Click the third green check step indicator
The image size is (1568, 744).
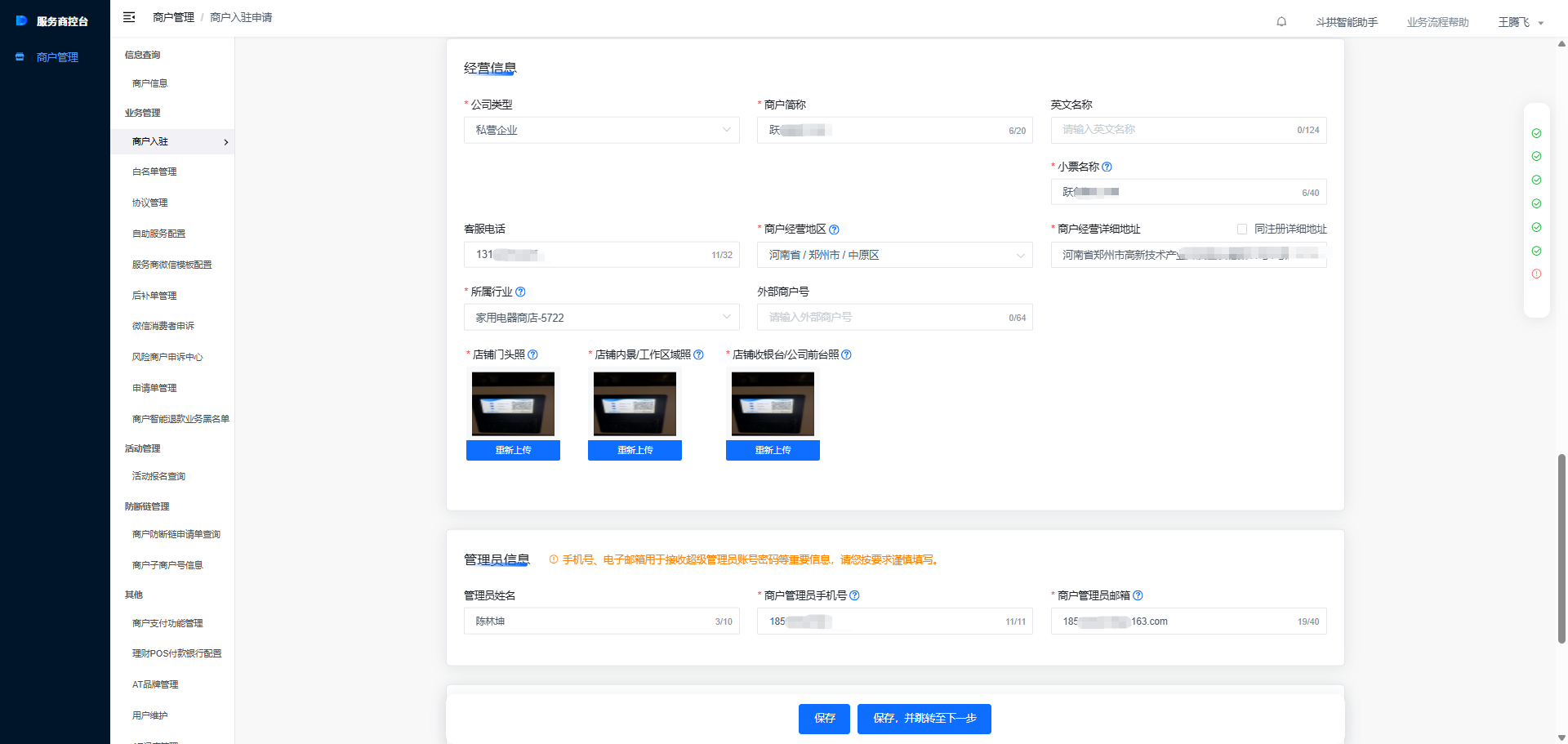[1536, 180]
